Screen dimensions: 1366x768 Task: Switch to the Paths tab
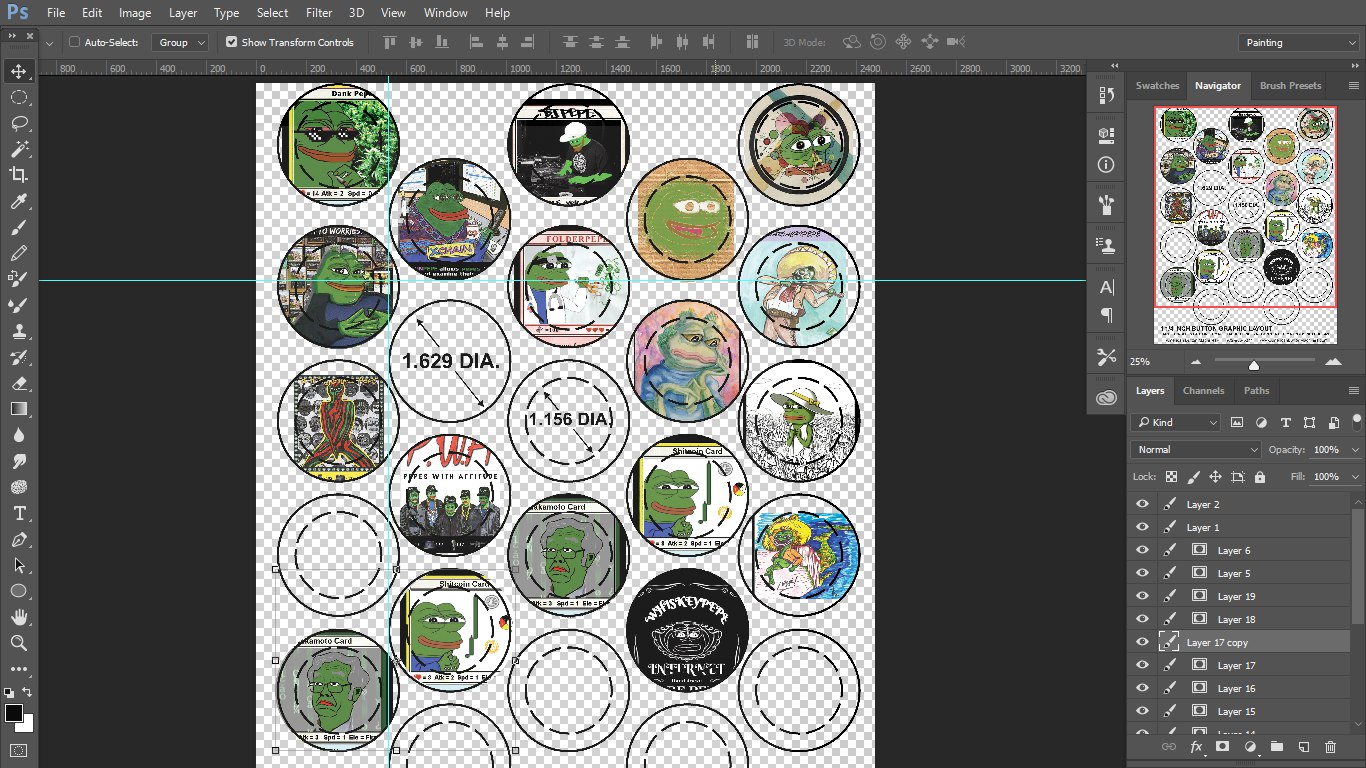[x=1257, y=391]
